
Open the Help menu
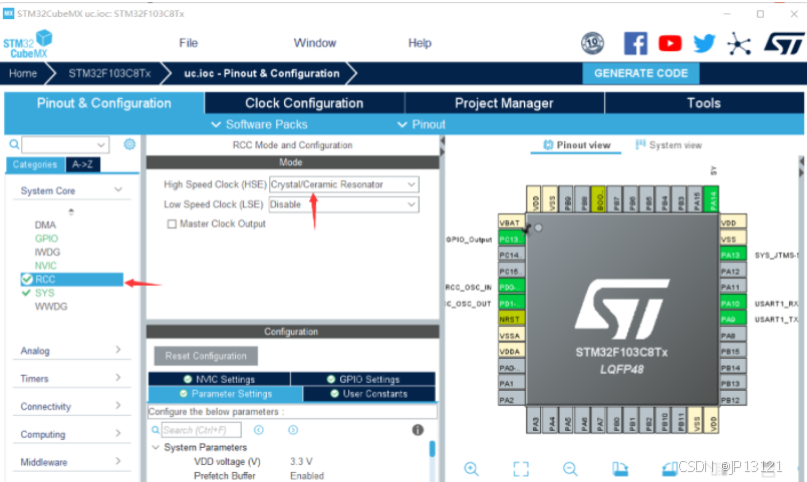tap(419, 43)
